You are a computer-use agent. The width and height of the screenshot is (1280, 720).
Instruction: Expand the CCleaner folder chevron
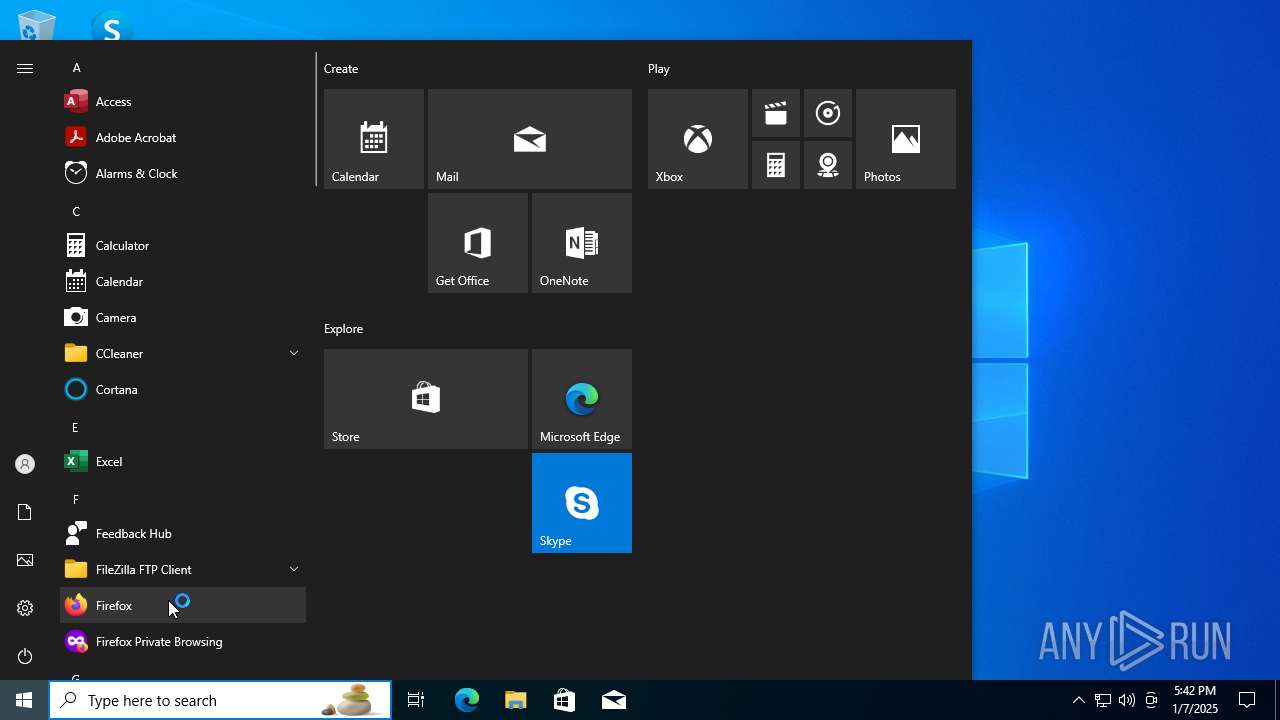(294, 353)
